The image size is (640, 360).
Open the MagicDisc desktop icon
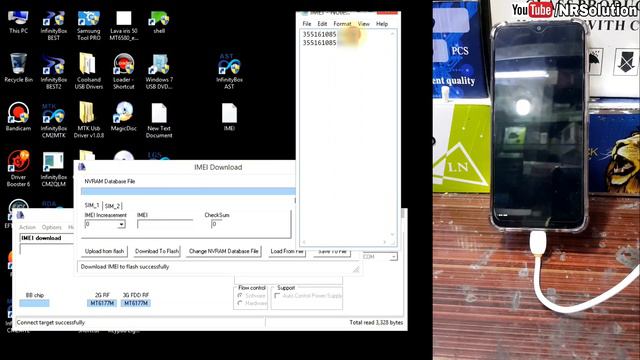coord(124,116)
